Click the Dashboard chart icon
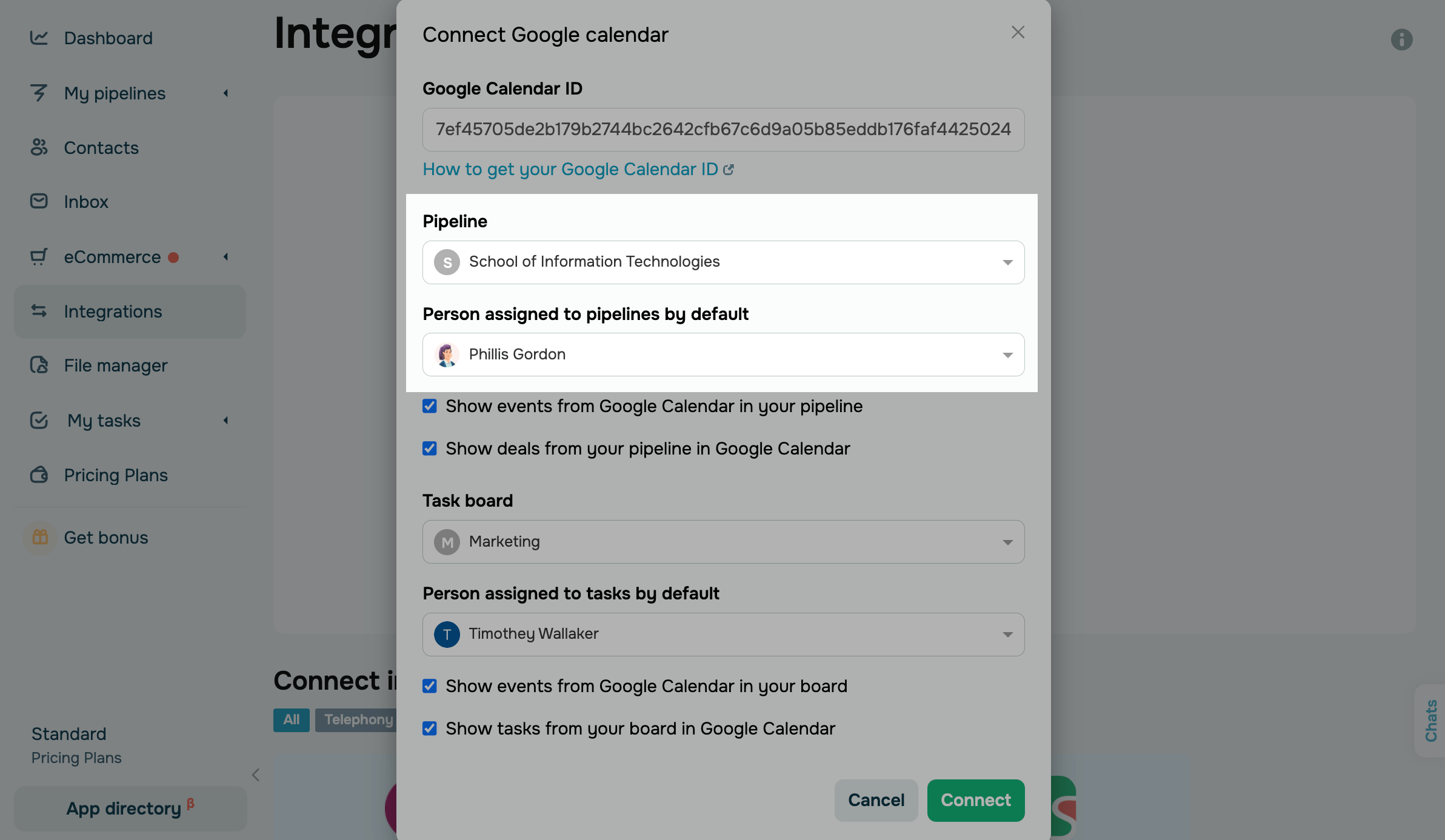 pos(39,38)
